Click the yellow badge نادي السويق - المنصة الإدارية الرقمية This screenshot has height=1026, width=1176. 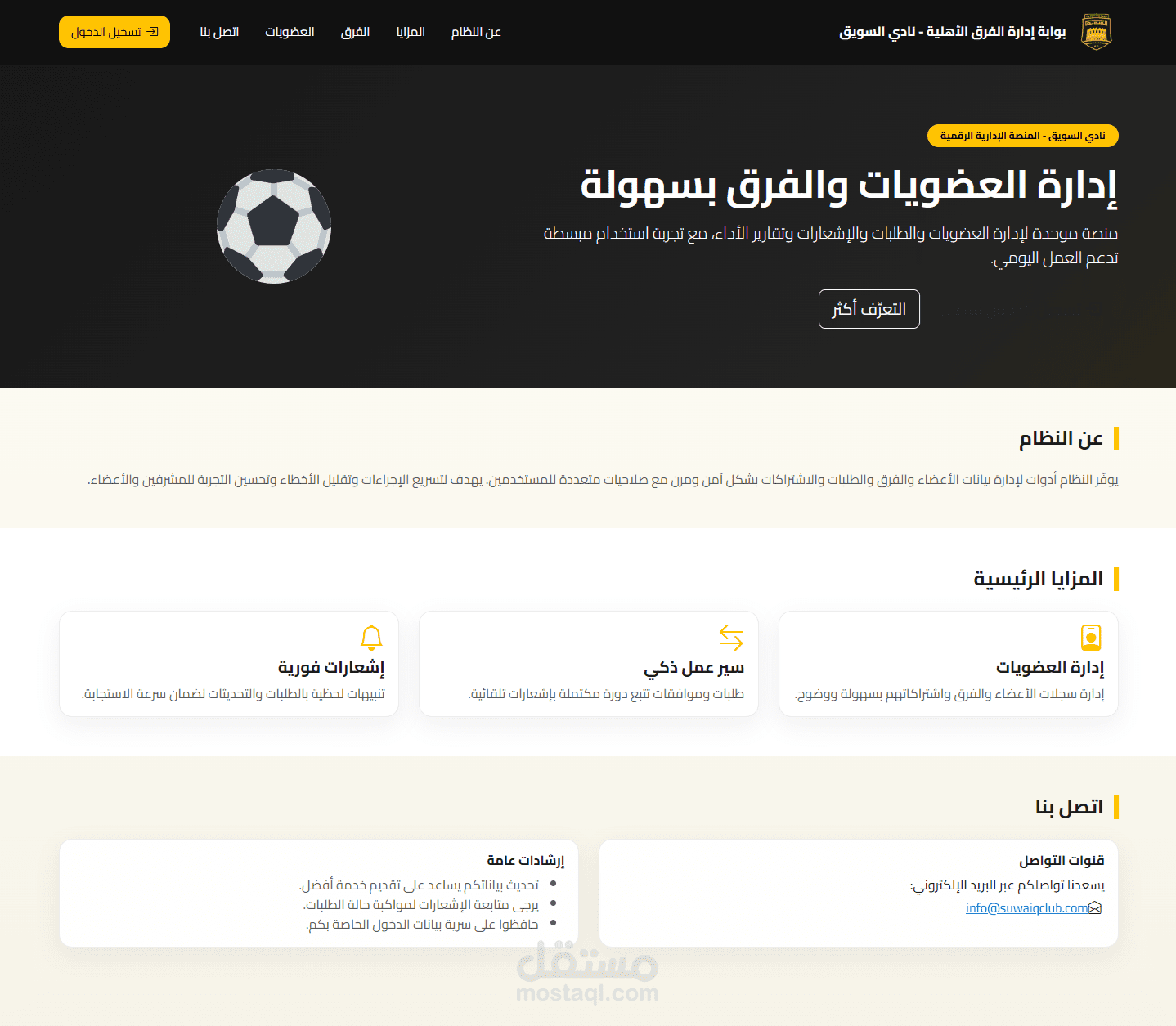[x=1023, y=136]
